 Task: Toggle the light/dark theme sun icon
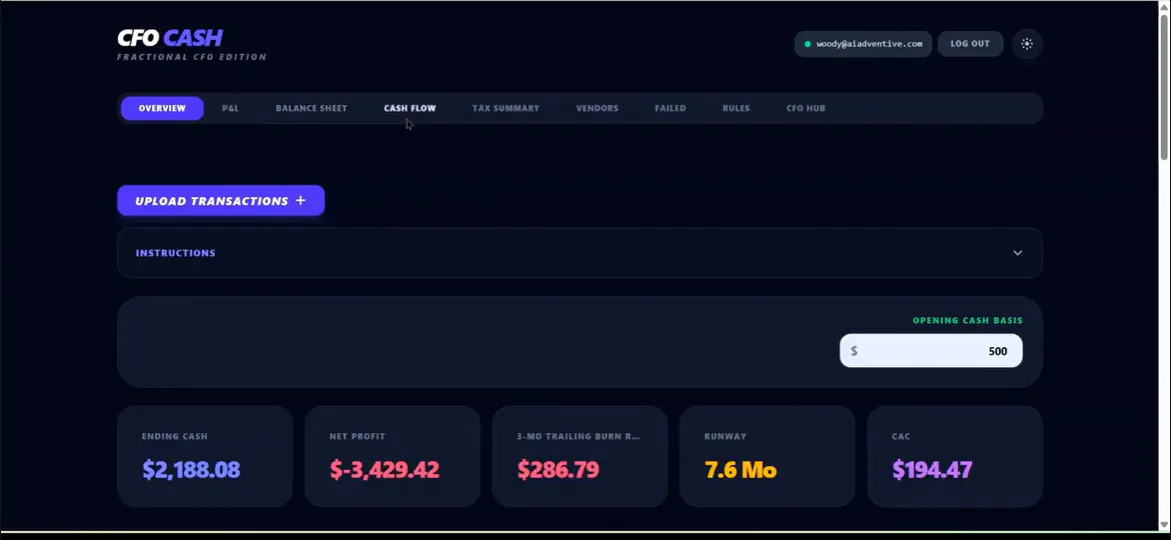(1027, 44)
